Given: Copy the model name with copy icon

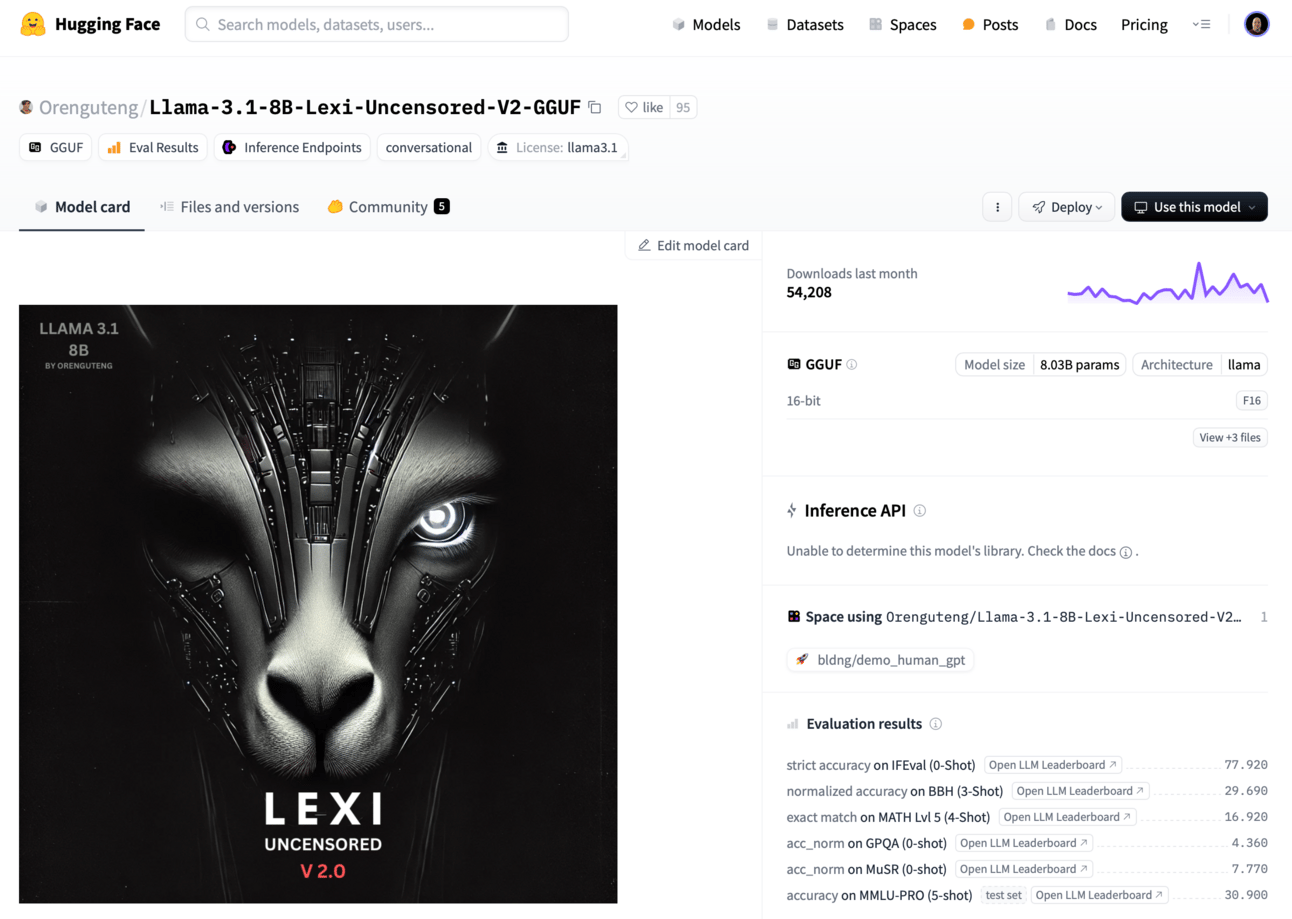Looking at the screenshot, I should click(x=595, y=107).
